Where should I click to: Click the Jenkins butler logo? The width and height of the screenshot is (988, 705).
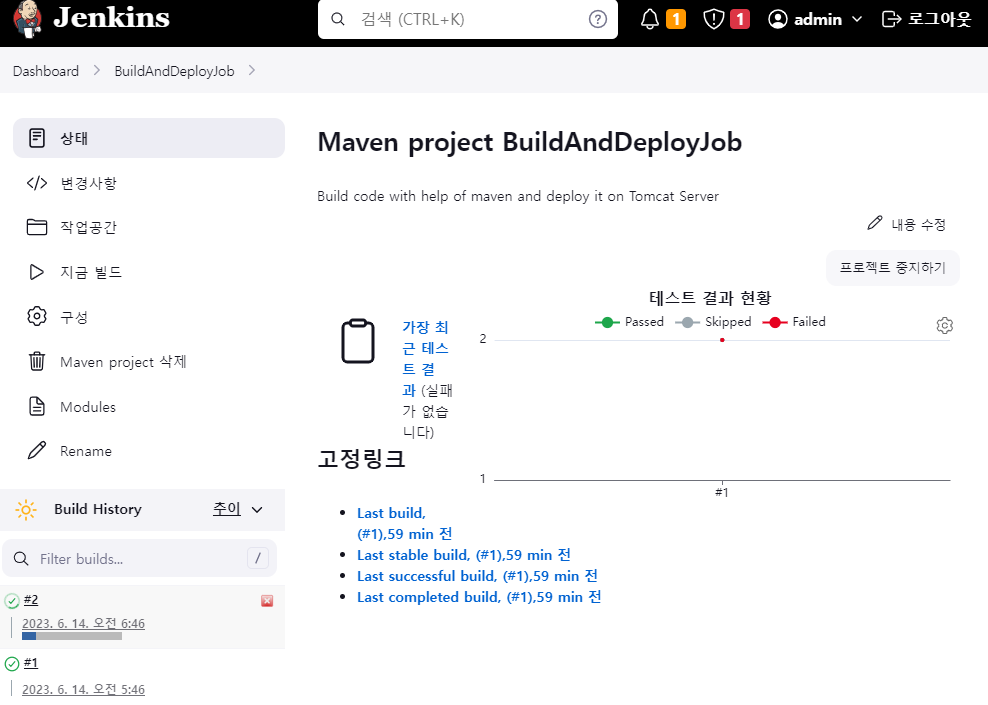coord(27,19)
